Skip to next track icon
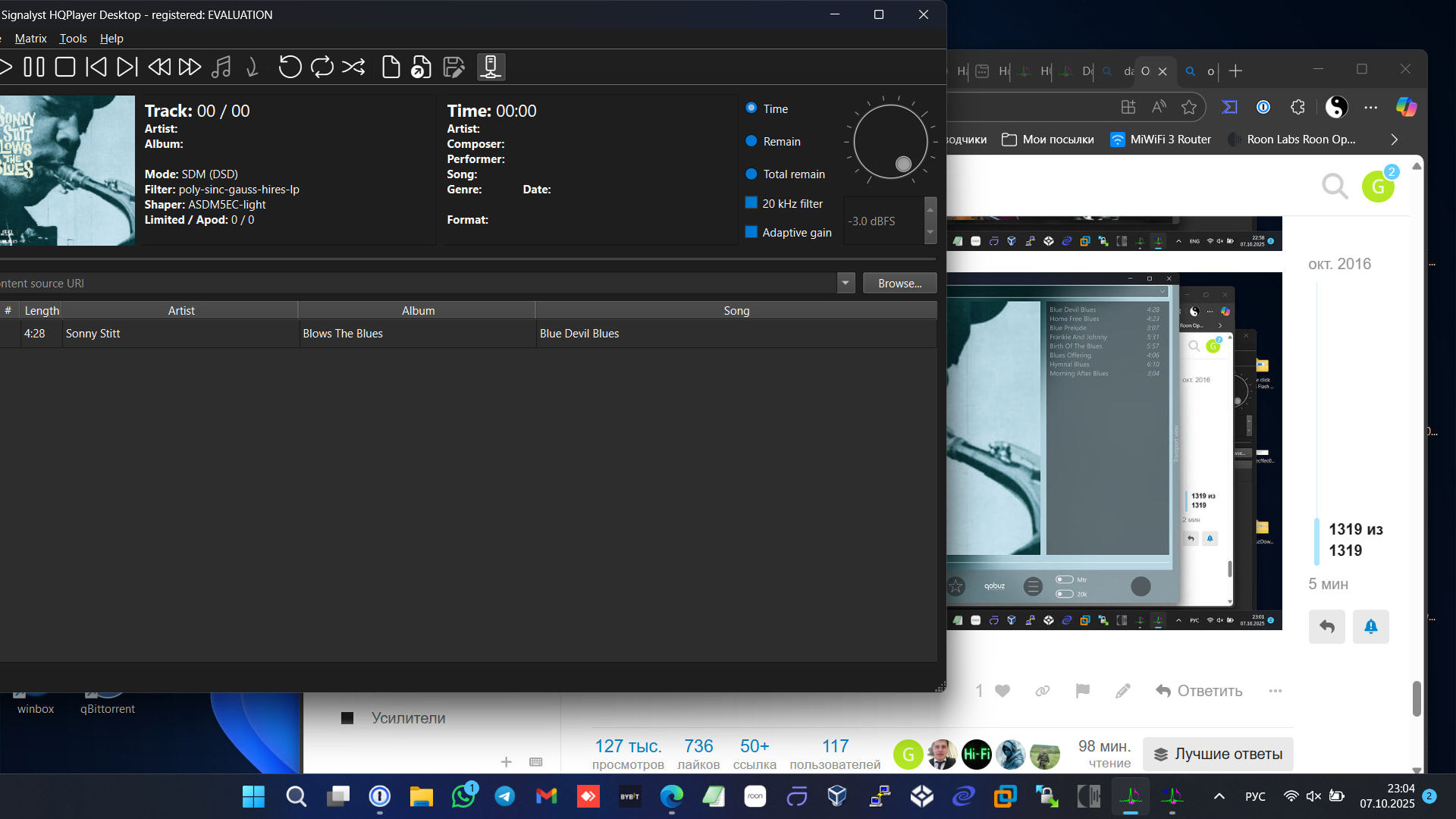The height and width of the screenshot is (819, 1456). point(127,67)
